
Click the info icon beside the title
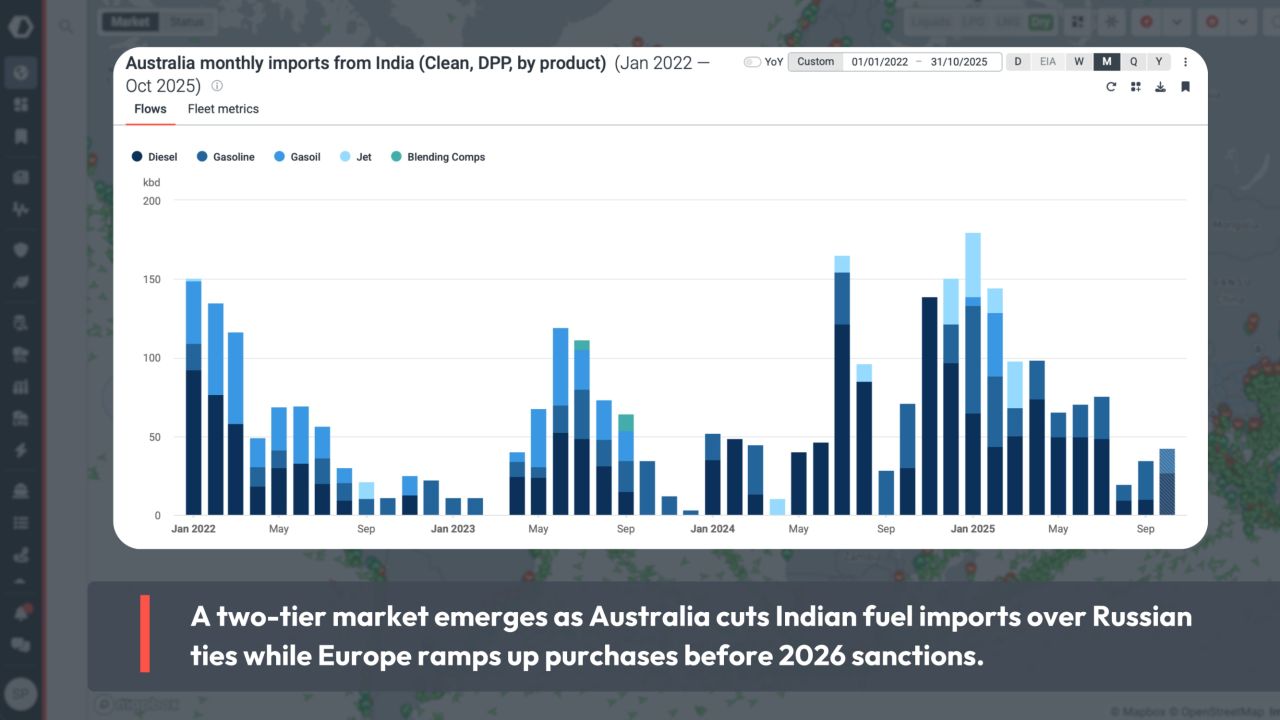click(217, 87)
